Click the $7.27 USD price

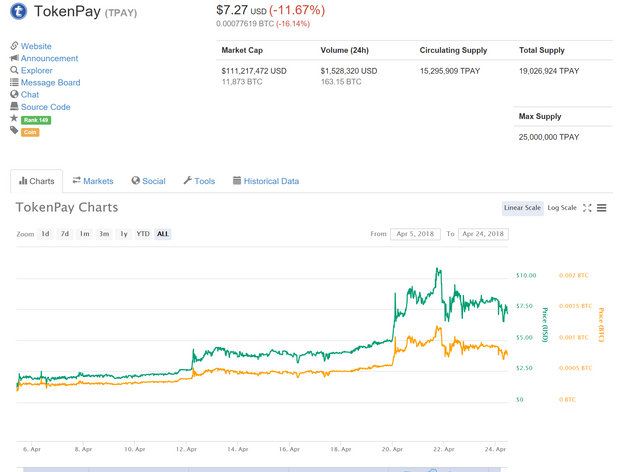click(241, 10)
